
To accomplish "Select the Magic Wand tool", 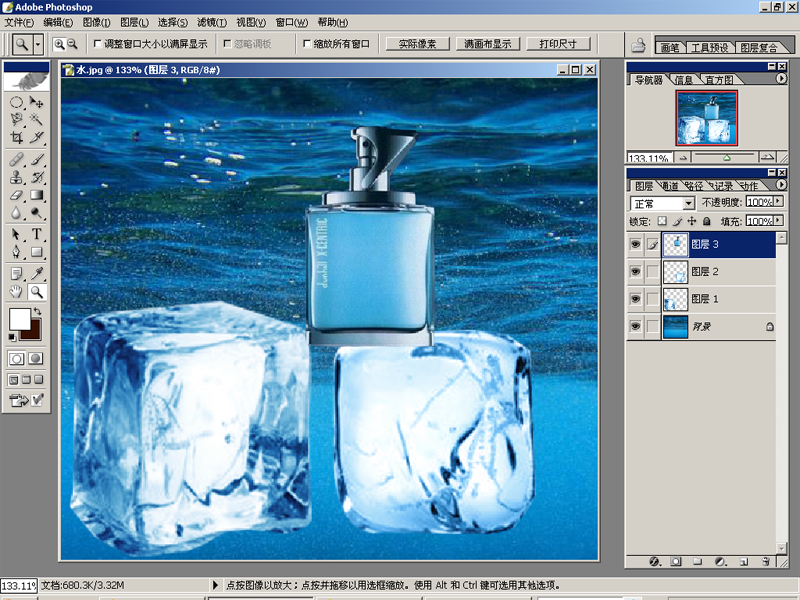I will tap(36, 119).
